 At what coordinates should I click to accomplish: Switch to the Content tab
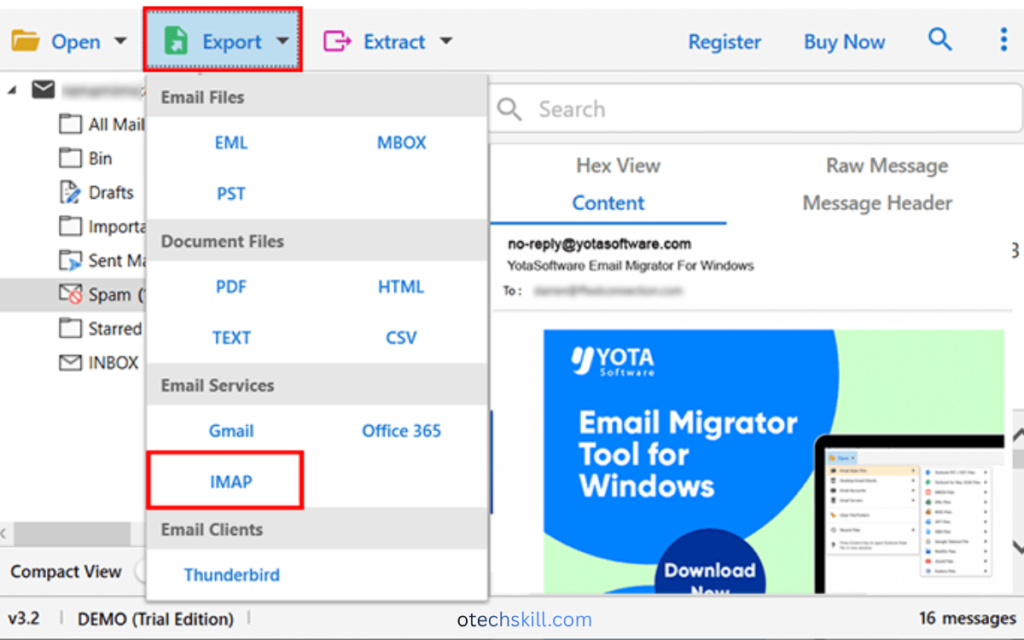coord(608,203)
